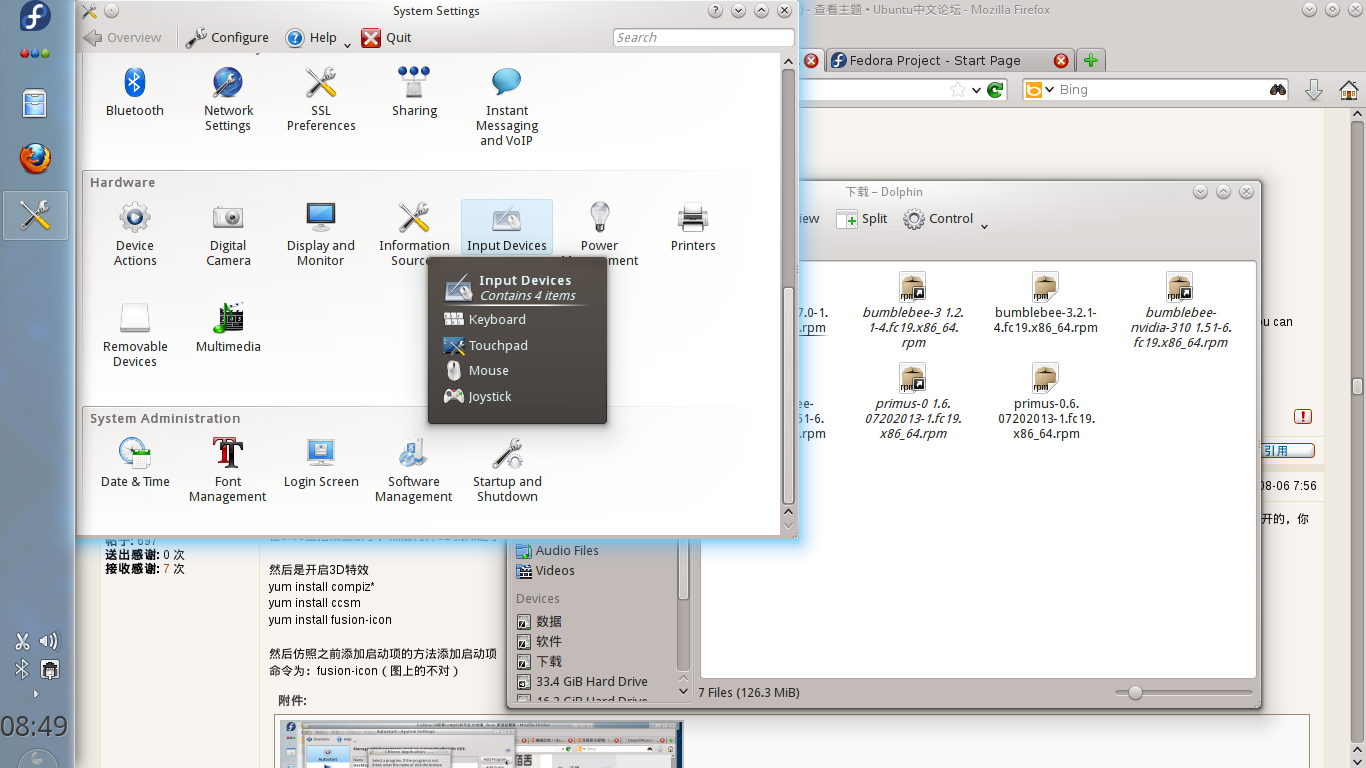Open Display and Monitor module
The width and height of the screenshot is (1366, 768).
click(x=321, y=235)
